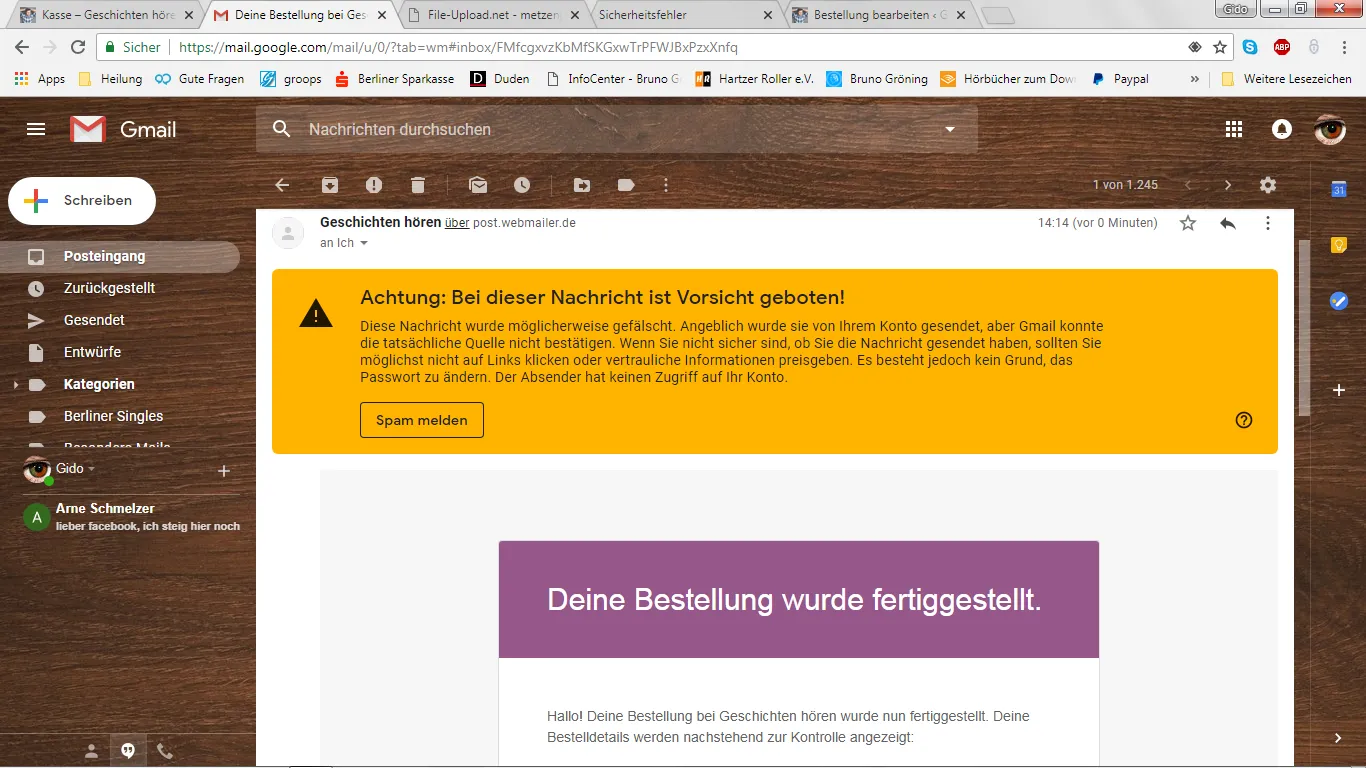The width and height of the screenshot is (1366, 768).
Task: Start a new chat with the plus beside Gido
Action: pyautogui.click(x=224, y=471)
